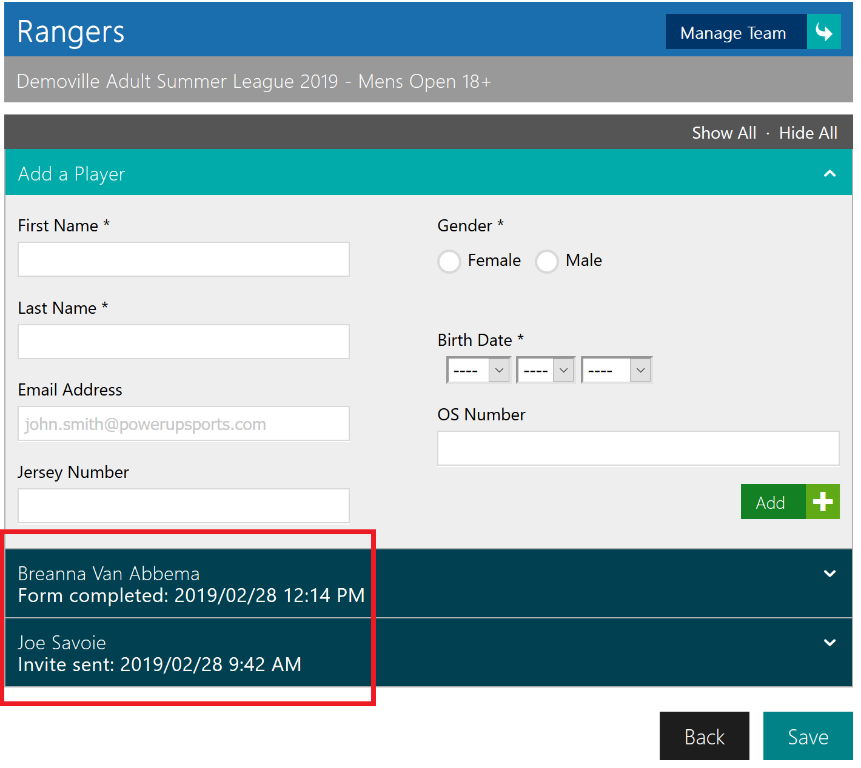
Task: Click the Rangers team title
Action: coord(71,32)
